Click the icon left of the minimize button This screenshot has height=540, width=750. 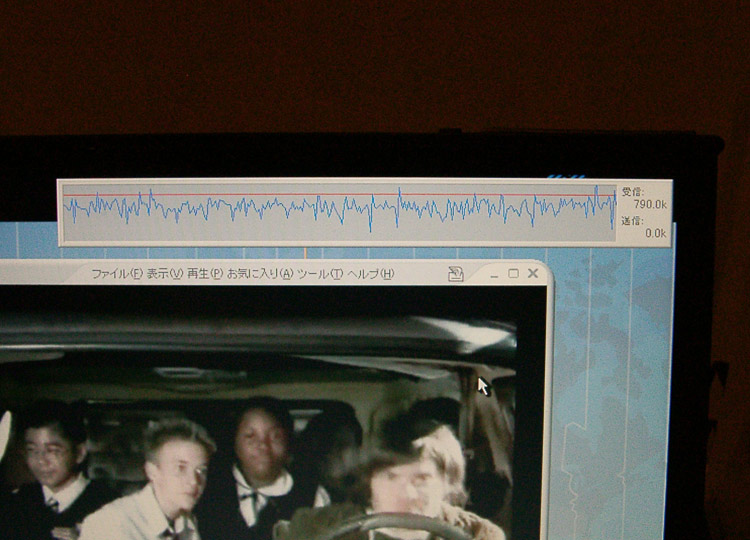point(456,274)
